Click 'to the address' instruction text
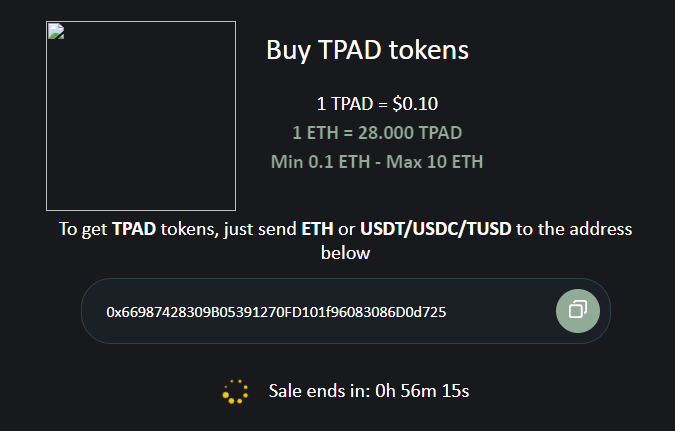 click(x=574, y=229)
